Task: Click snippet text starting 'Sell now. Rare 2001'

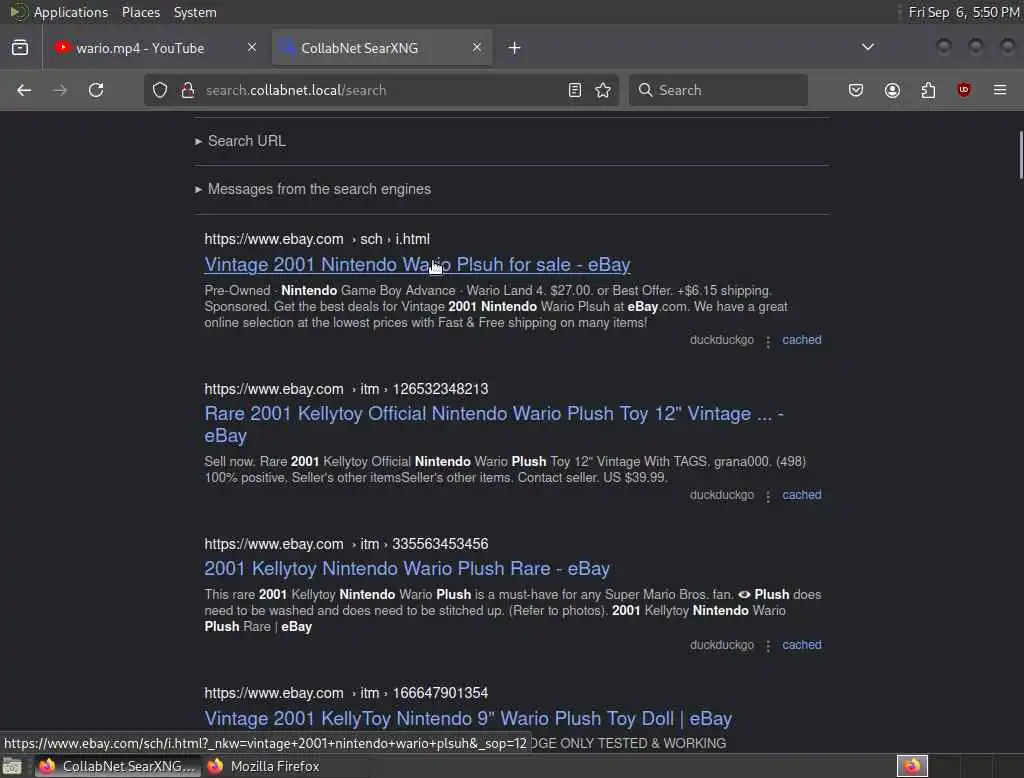Action: [505, 470]
